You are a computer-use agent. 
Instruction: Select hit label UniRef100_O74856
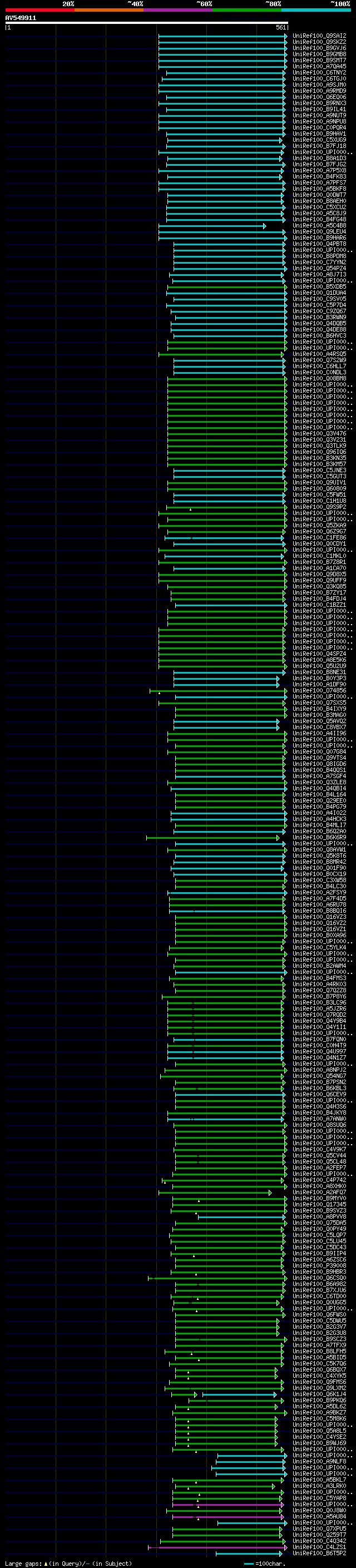[319, 691]
